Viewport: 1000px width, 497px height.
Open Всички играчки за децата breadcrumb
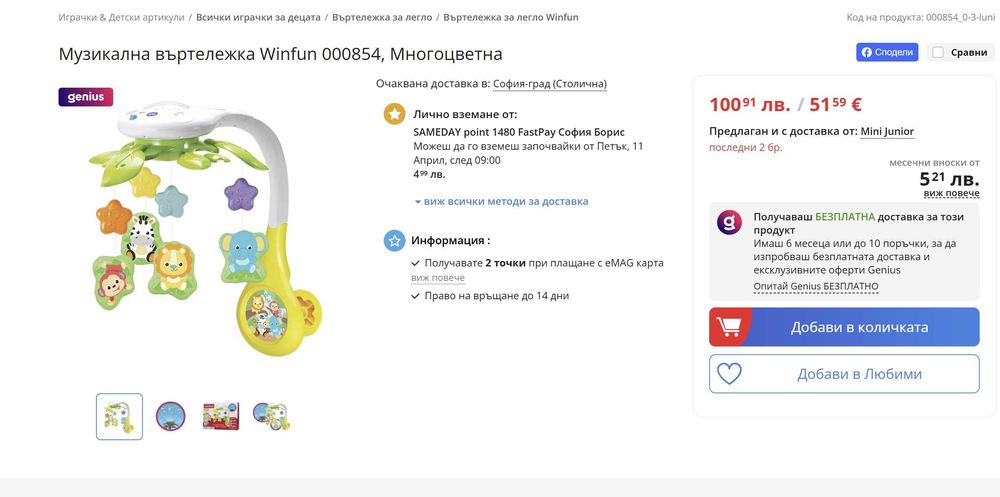pyautogui.click(x=258, y=17)
